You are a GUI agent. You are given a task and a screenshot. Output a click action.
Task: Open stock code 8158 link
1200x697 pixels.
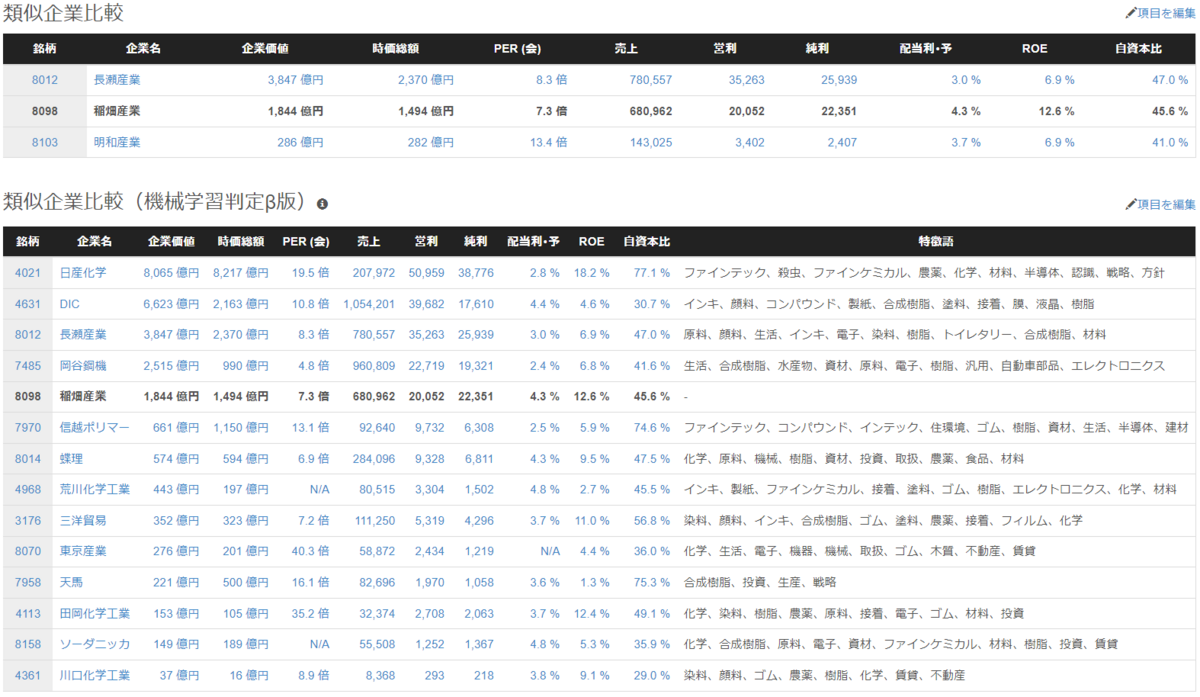[x=28, y=644]
